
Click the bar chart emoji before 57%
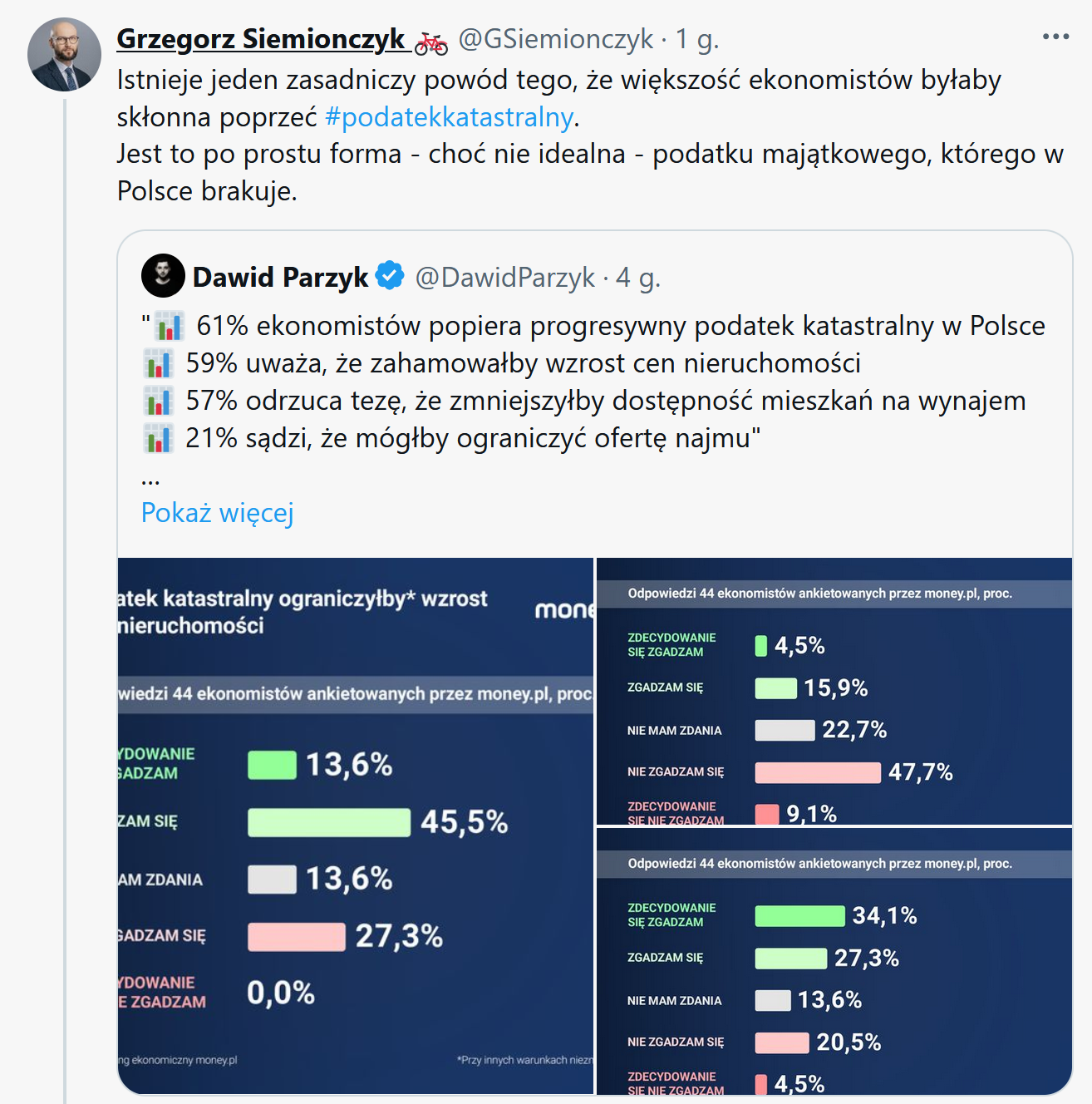158,401
